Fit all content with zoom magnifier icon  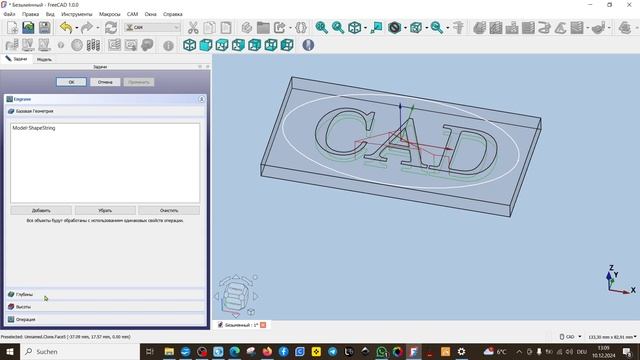[x=322, y=27]
